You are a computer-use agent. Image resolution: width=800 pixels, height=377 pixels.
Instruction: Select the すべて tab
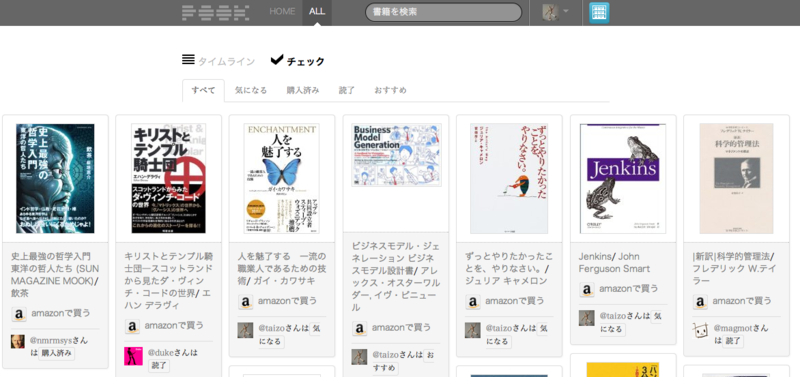click(203, 90)
